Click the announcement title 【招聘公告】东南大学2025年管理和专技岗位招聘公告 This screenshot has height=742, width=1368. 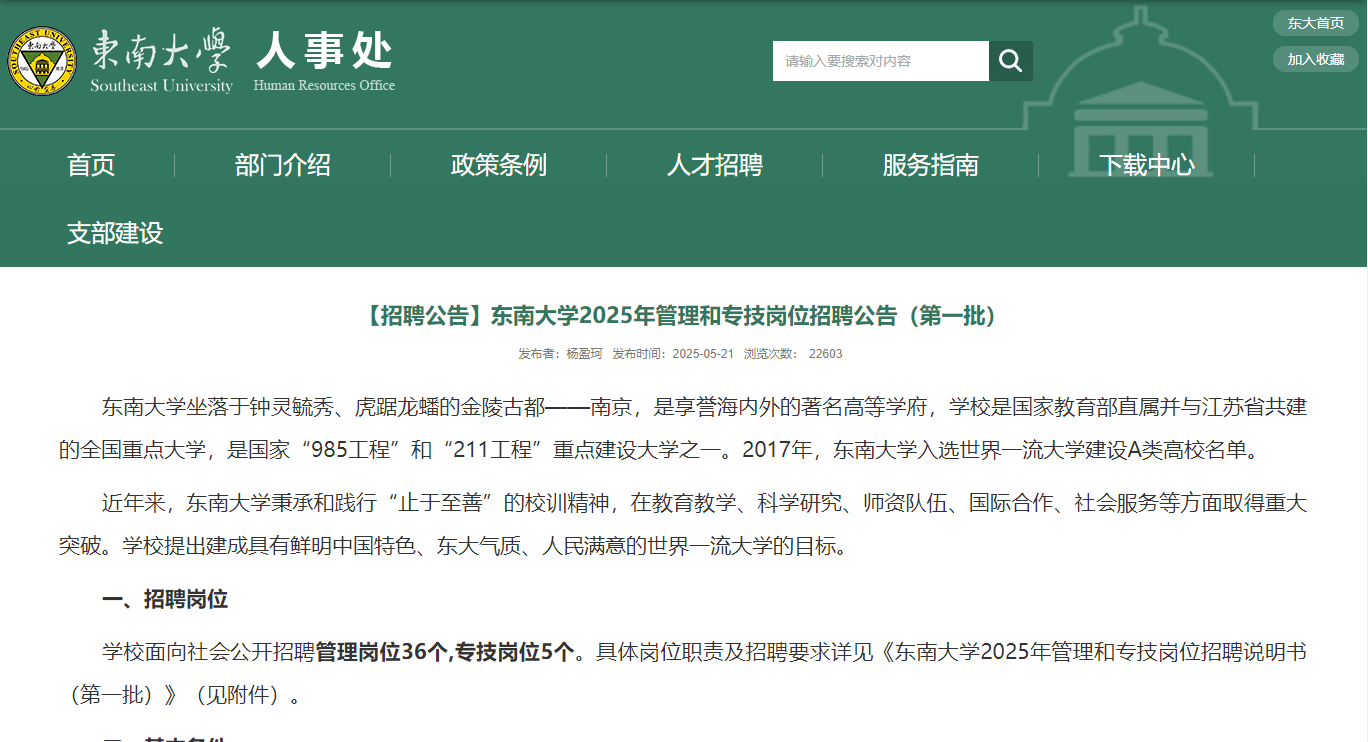pyautogui.click(x=684, y=317)
